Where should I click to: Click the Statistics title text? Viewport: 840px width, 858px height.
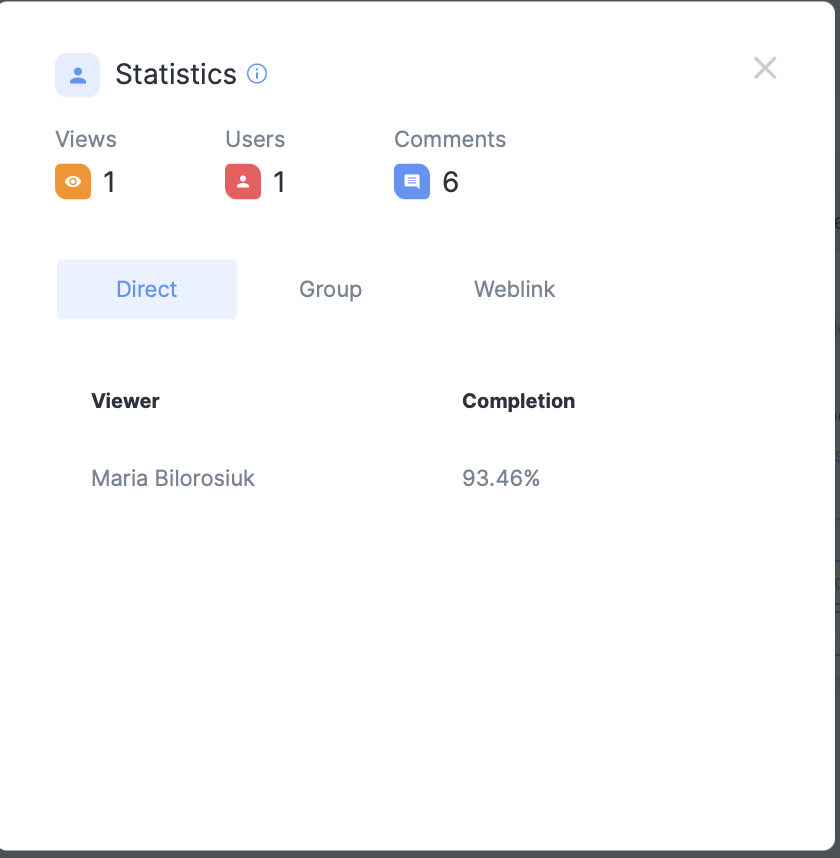click(176, 74)
